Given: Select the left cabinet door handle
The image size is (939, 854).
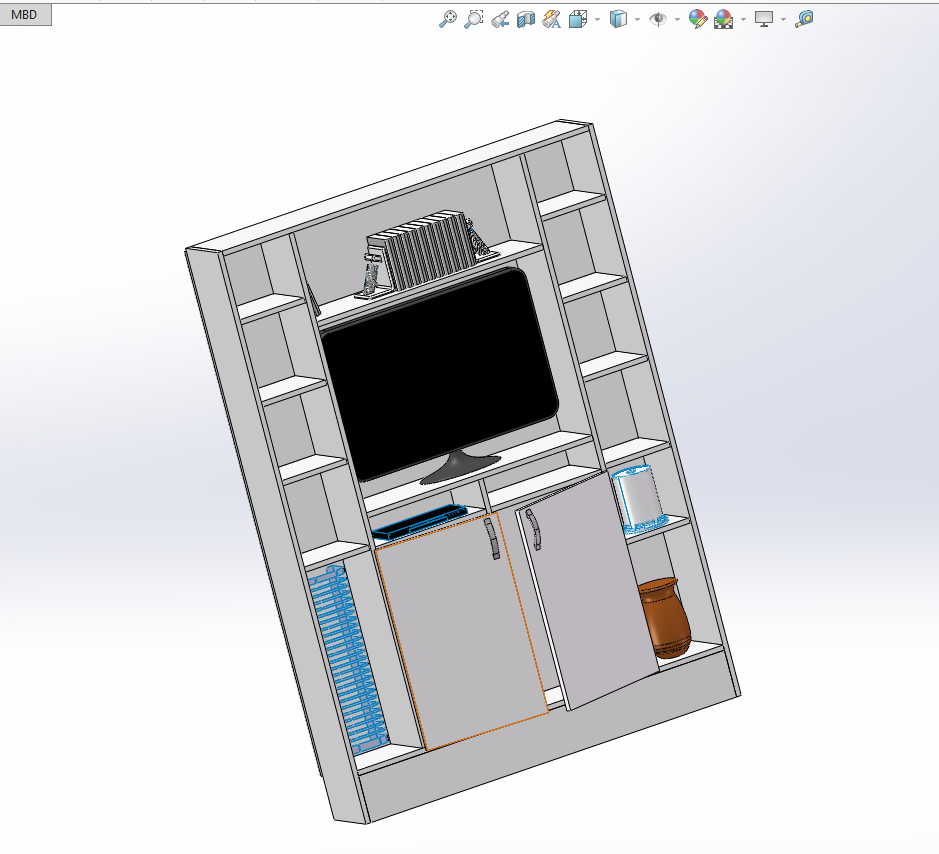Looking at the screenshot, I should [492, 538].
